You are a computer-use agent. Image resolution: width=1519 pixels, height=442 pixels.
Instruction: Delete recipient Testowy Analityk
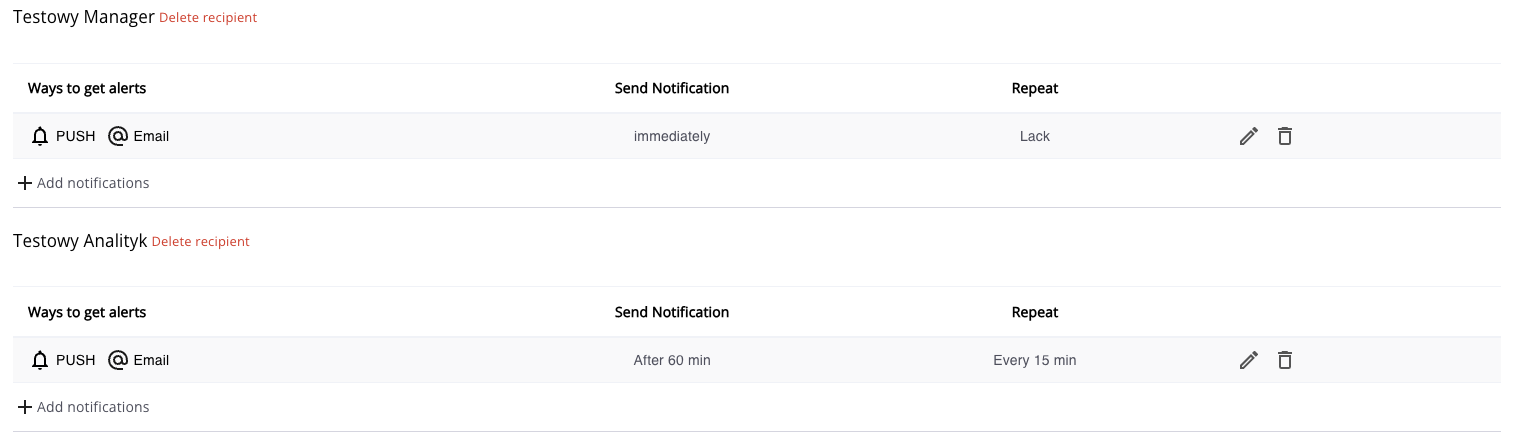coord(200,242)
